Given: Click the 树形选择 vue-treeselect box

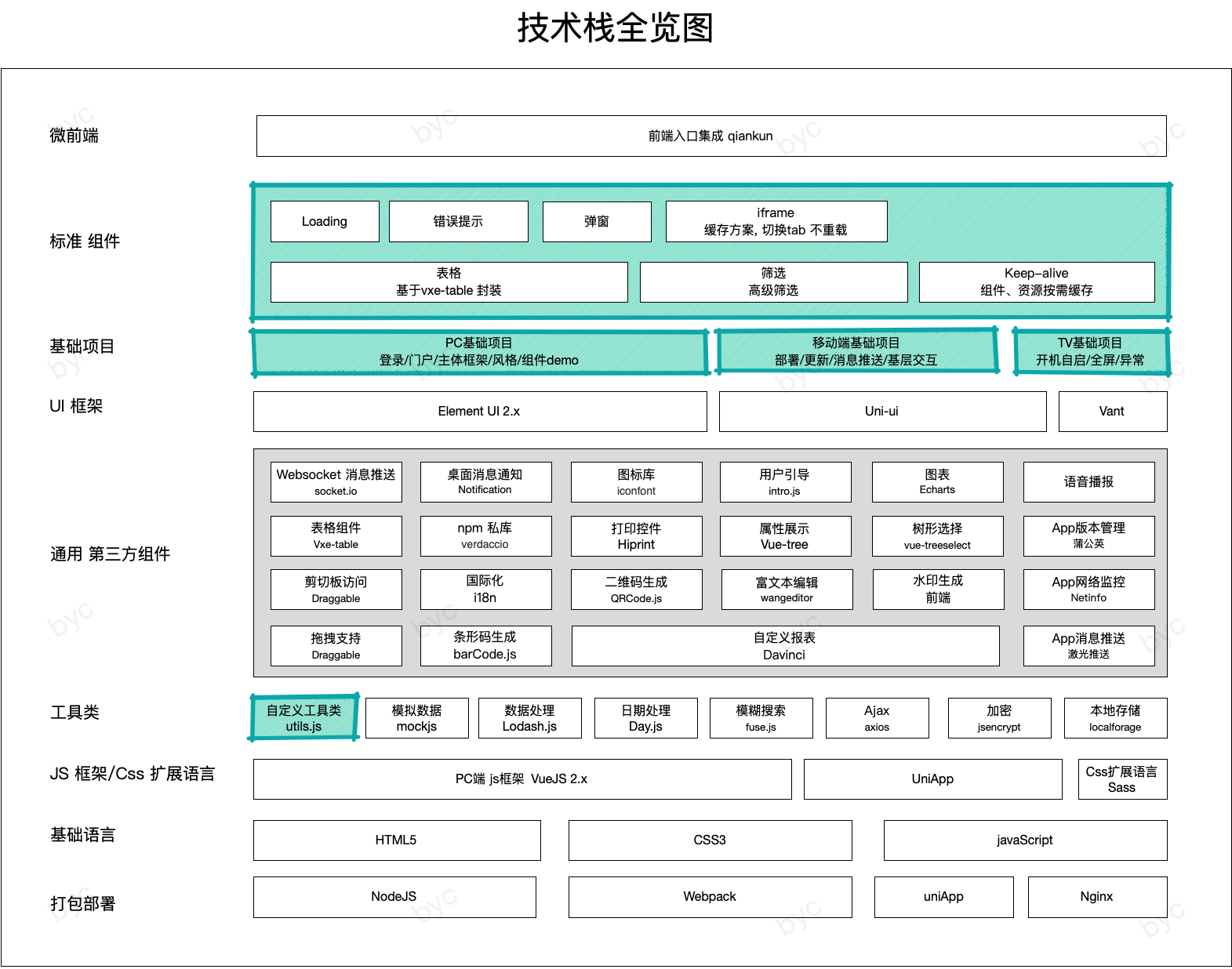Looking at the screenshot, I should [x=938, y=536].
